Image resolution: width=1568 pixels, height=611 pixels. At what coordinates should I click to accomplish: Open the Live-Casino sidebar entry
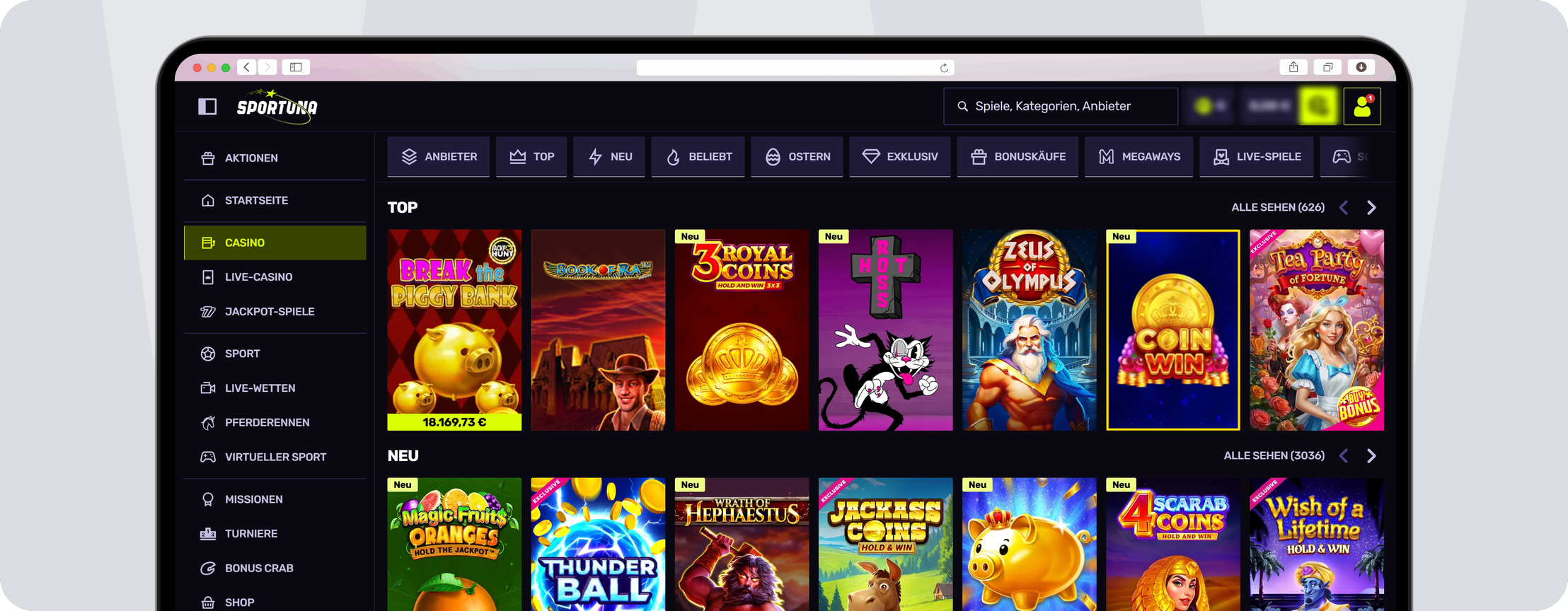(275, 277)
